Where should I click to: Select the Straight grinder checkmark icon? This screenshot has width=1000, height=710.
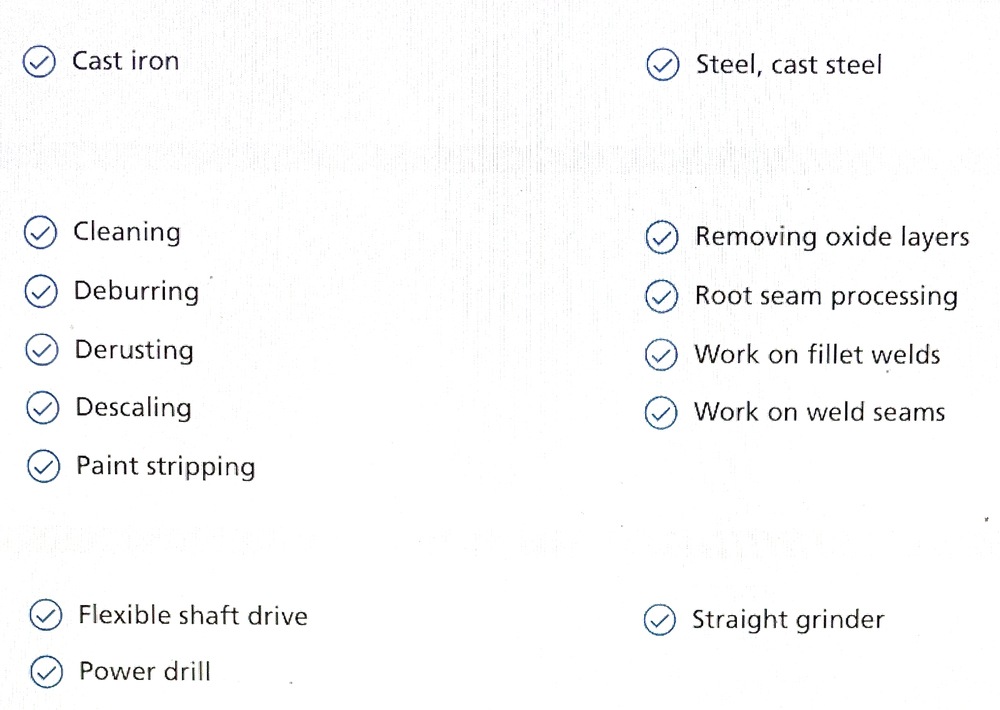659,620
